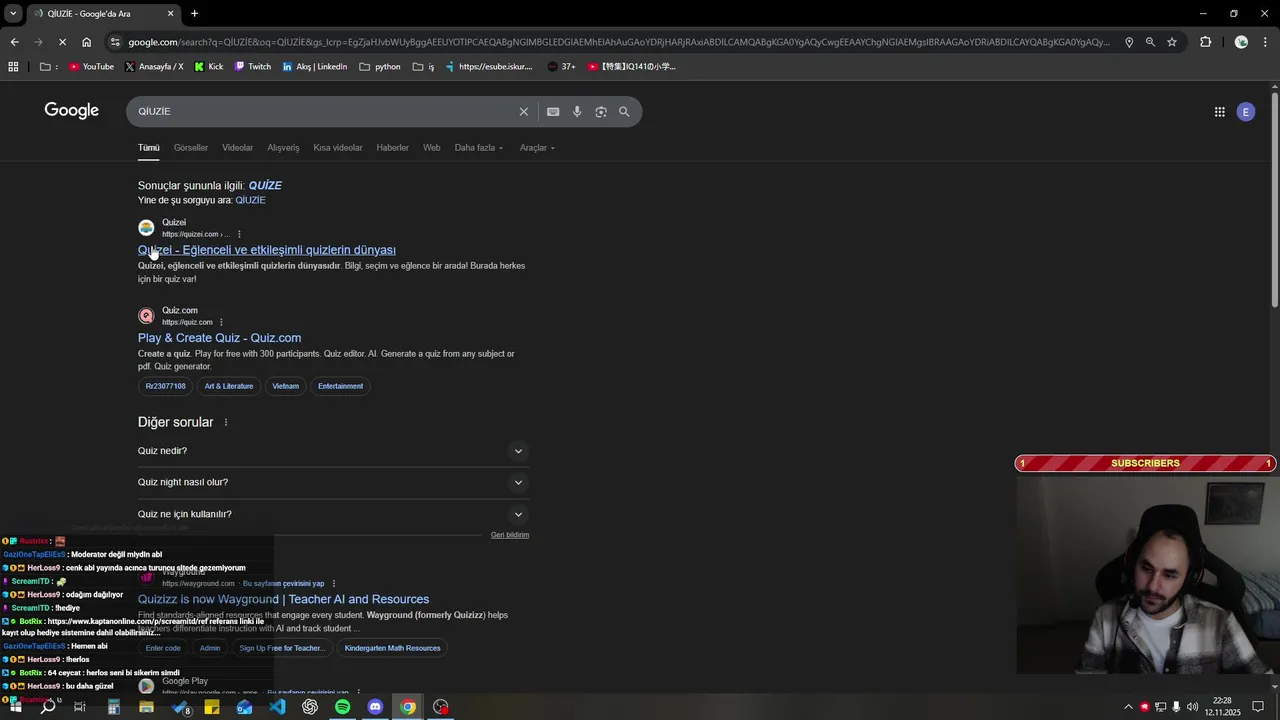This screenshot has width=1280, height=720.
Task: Open OBS Studio from the taskbar
Action: pyautogui.click(x=441, y=707)
